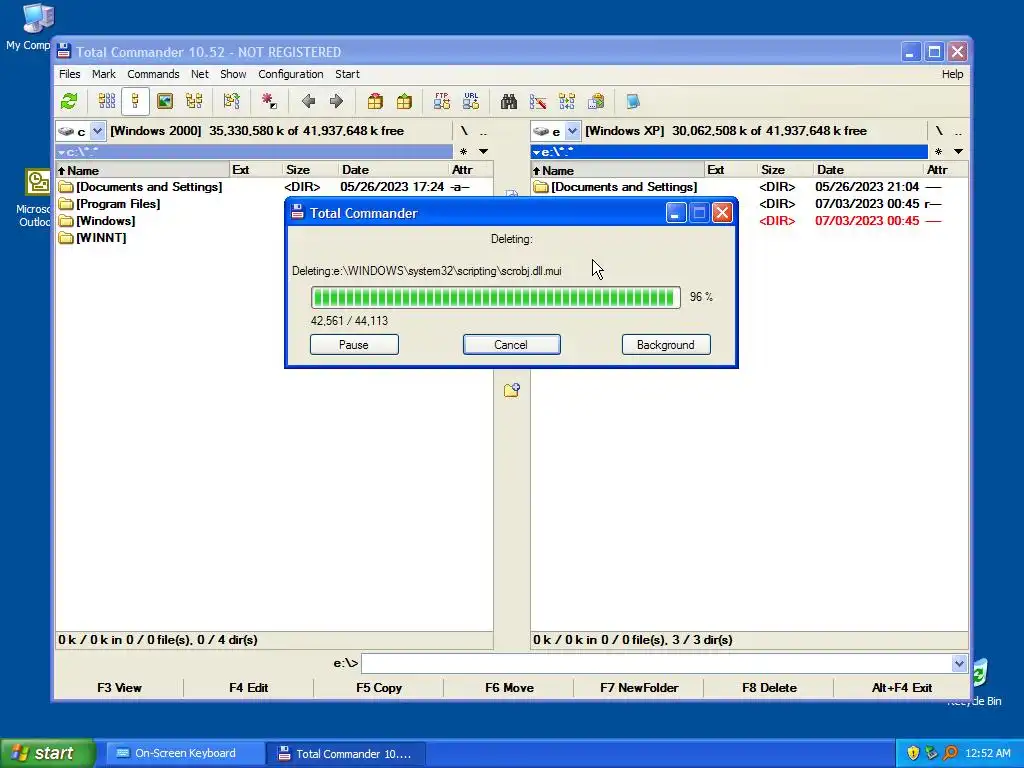
Task: Click the F4 Edit button
Action: point(248,688)
